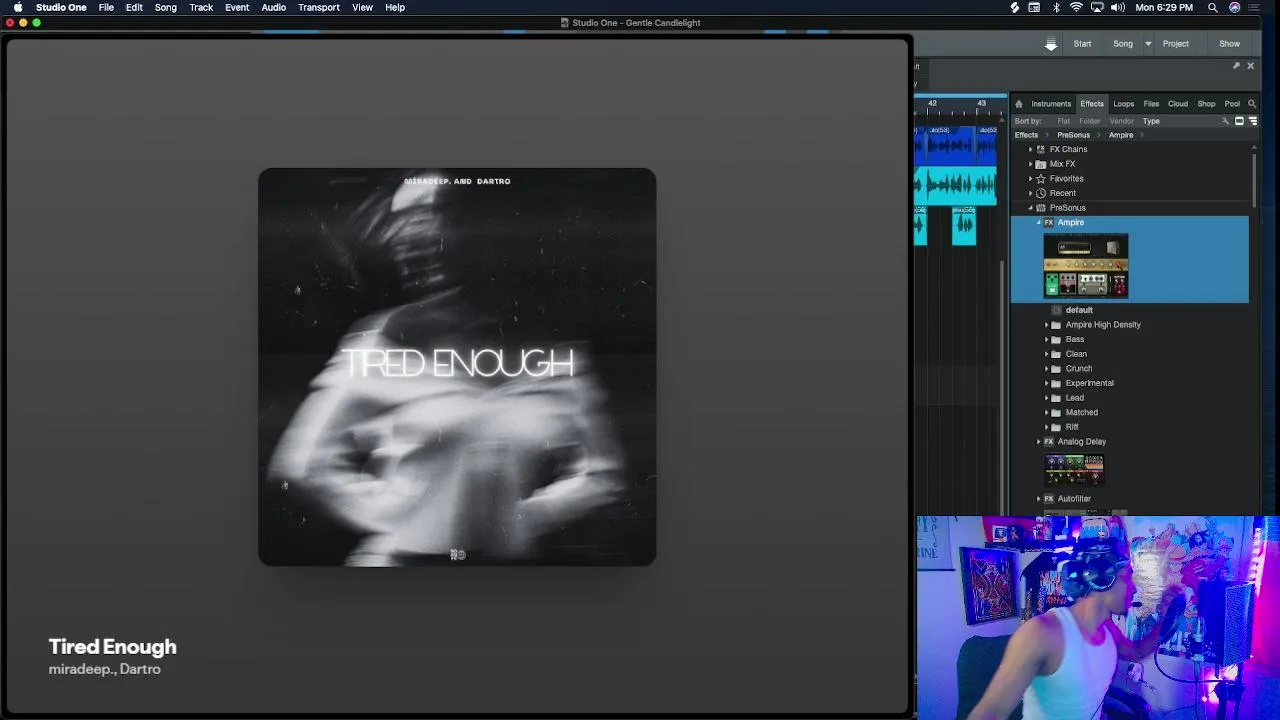Screen dimensions: 1280x720
Task: Click the Effects breadcrumb link
Action: click(x=1026, y=135)
